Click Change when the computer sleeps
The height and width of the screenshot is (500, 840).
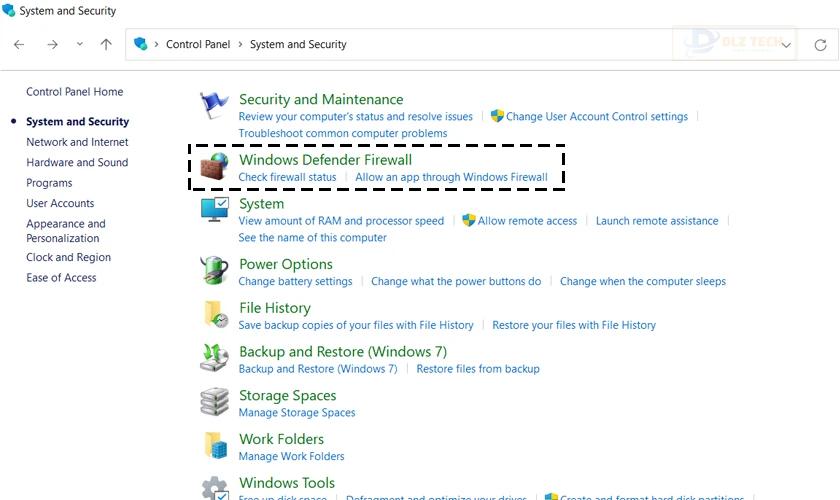(x=643, y=281)
